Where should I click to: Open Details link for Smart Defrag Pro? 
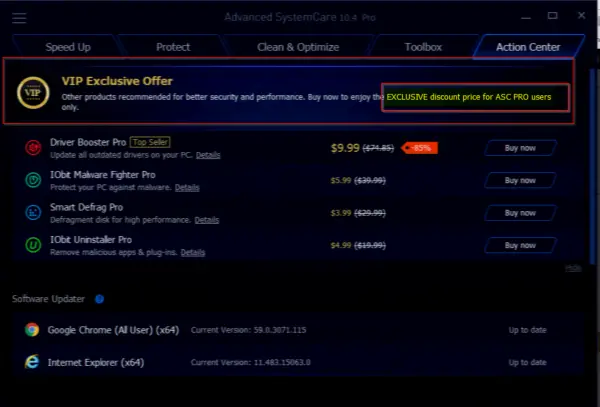(x=207, y=220)
